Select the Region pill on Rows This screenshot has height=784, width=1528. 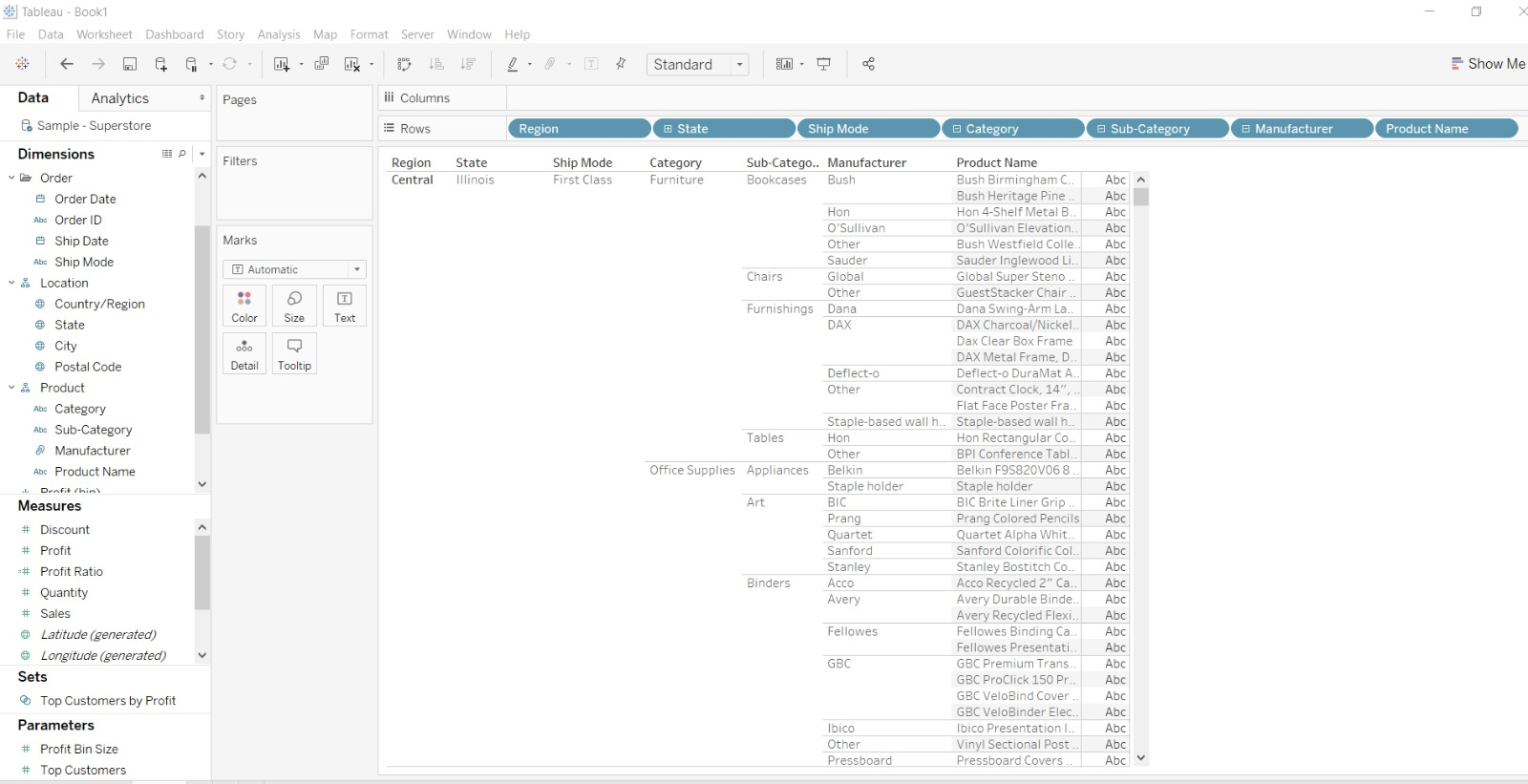pyautogui.click(x=580, y=129)
